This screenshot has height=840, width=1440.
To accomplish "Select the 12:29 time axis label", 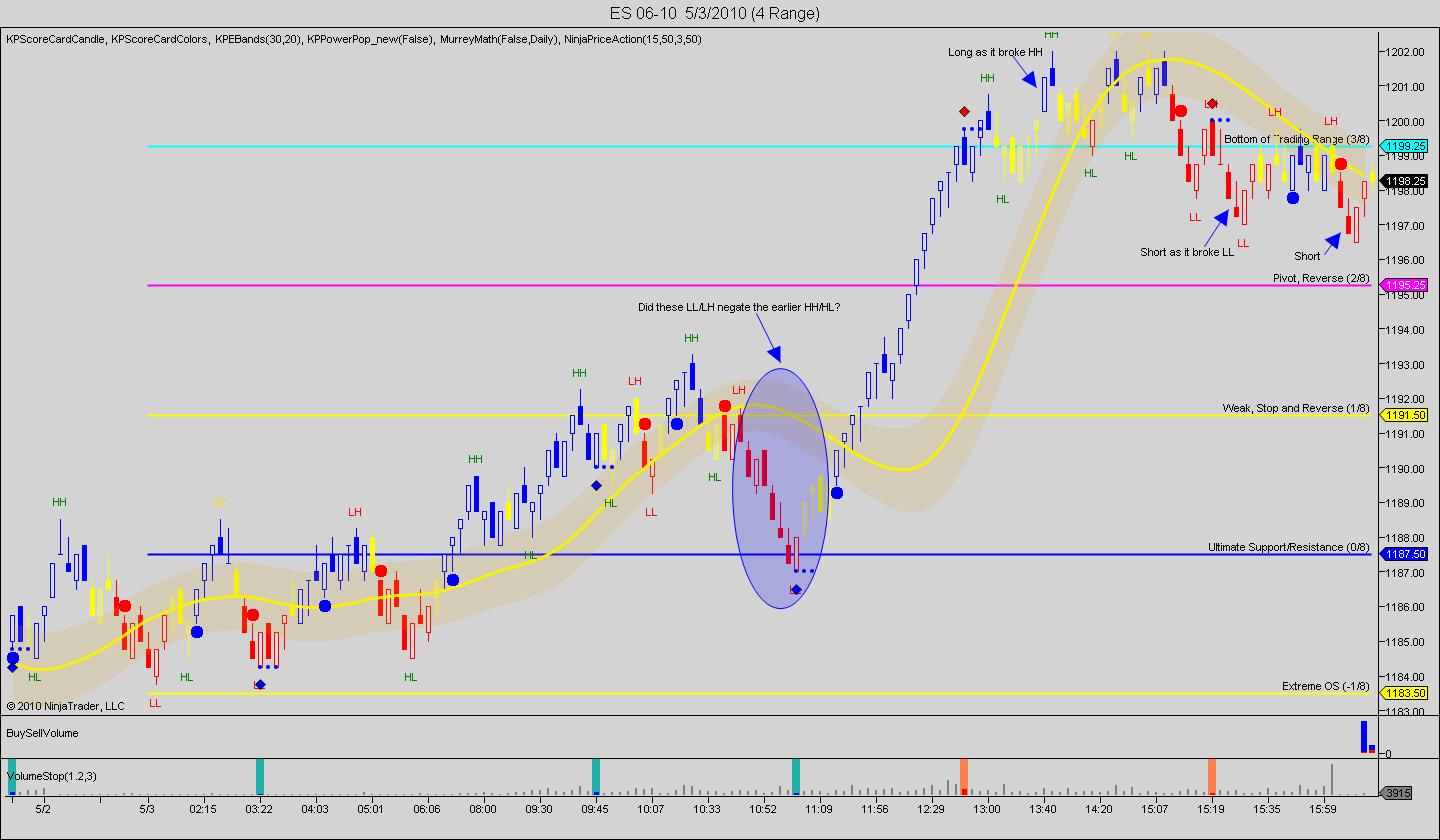I will [x=931, y=808].
